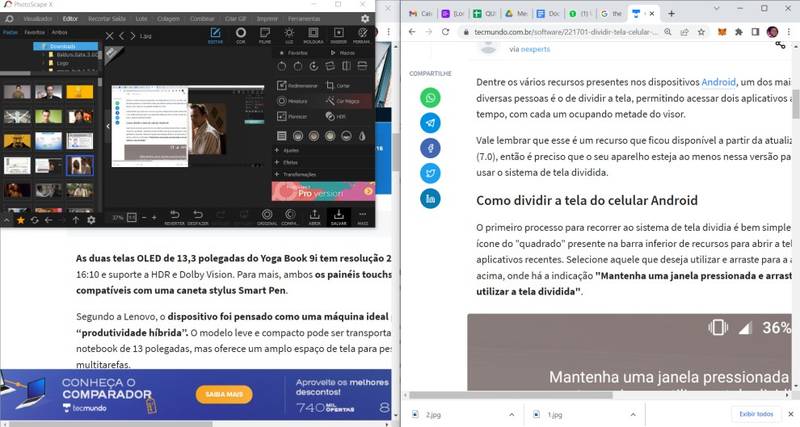Zoom in the PhotoScape canvas with plus button
The width and height of the screenshot is (800, 427).
pyautogui.click(x=154, y=217)
